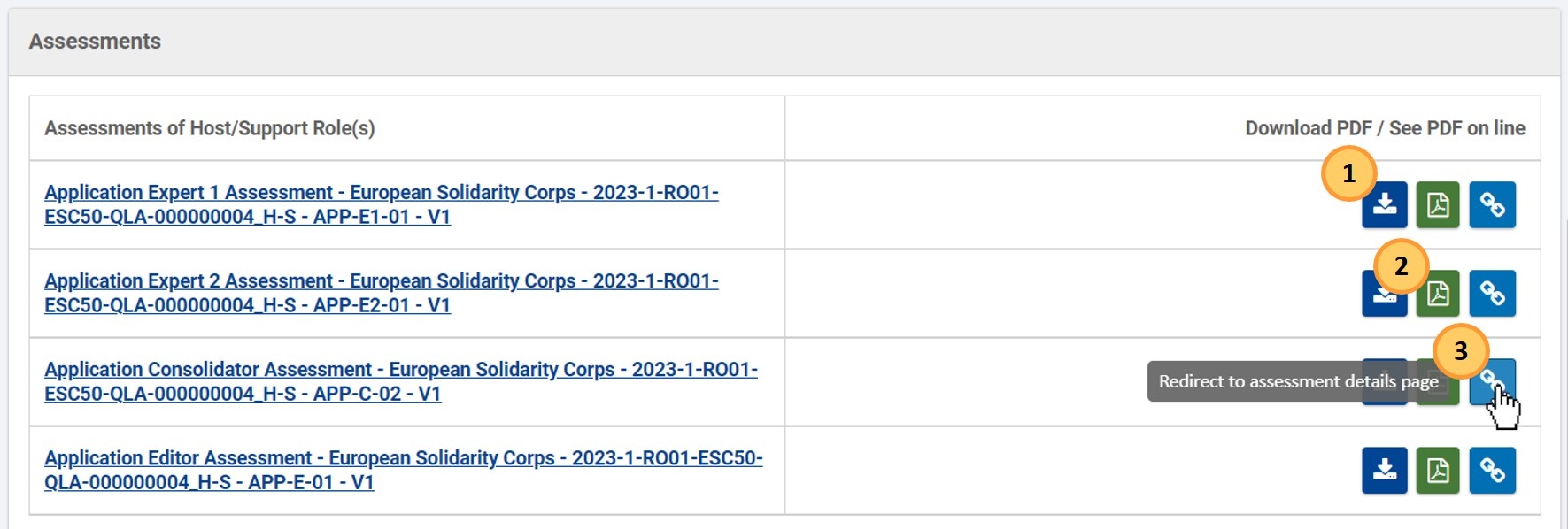Download PDF for Application Editor Assessment

coord(1385,471)
